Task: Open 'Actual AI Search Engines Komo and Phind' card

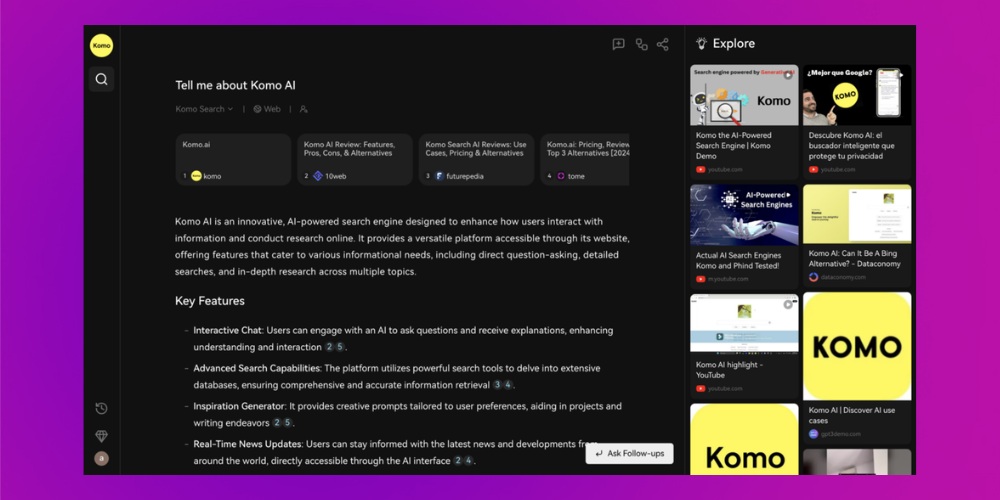Action: [x=744, y=236]
